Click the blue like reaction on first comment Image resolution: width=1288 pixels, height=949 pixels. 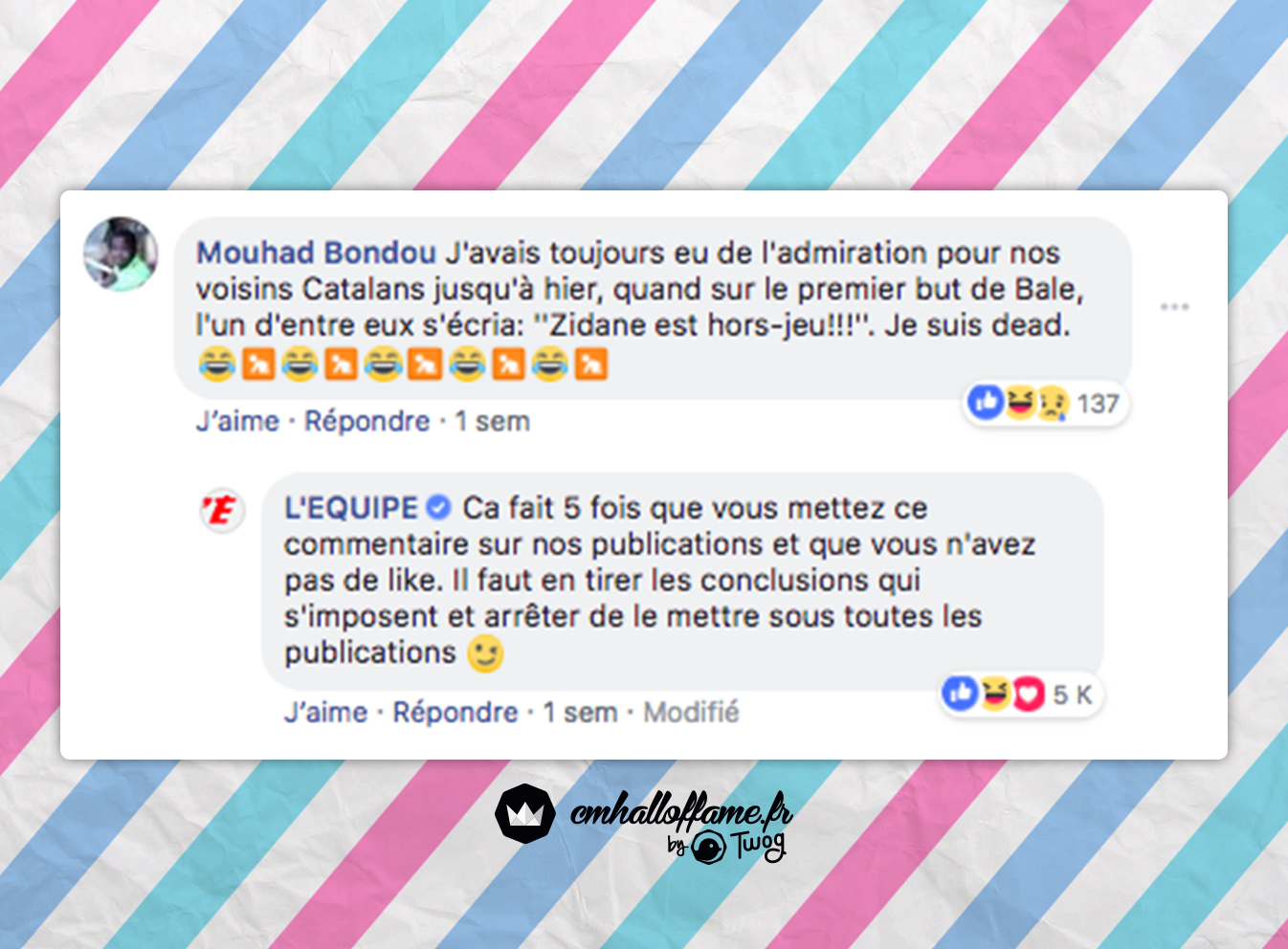[985, 402]
